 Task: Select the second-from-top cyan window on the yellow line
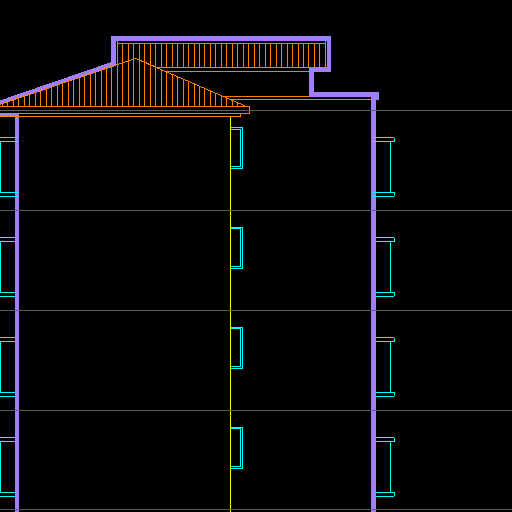[237, 248]
